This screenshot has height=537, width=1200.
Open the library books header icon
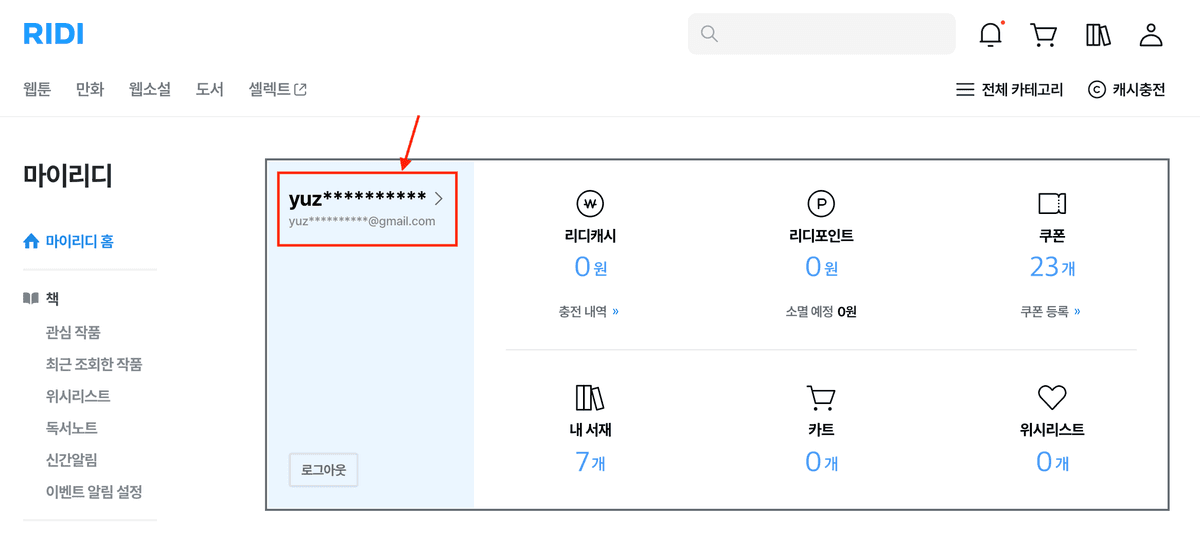pos(1098,35)
